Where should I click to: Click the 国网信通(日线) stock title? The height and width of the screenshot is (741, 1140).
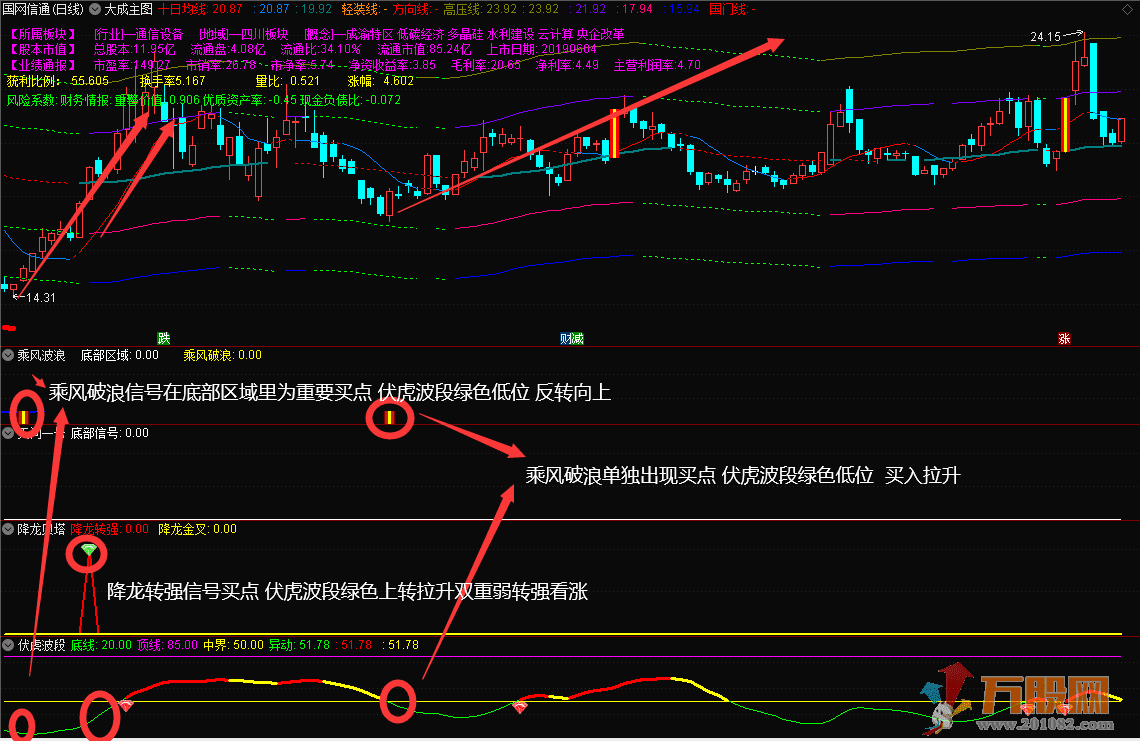coord(44,9)
